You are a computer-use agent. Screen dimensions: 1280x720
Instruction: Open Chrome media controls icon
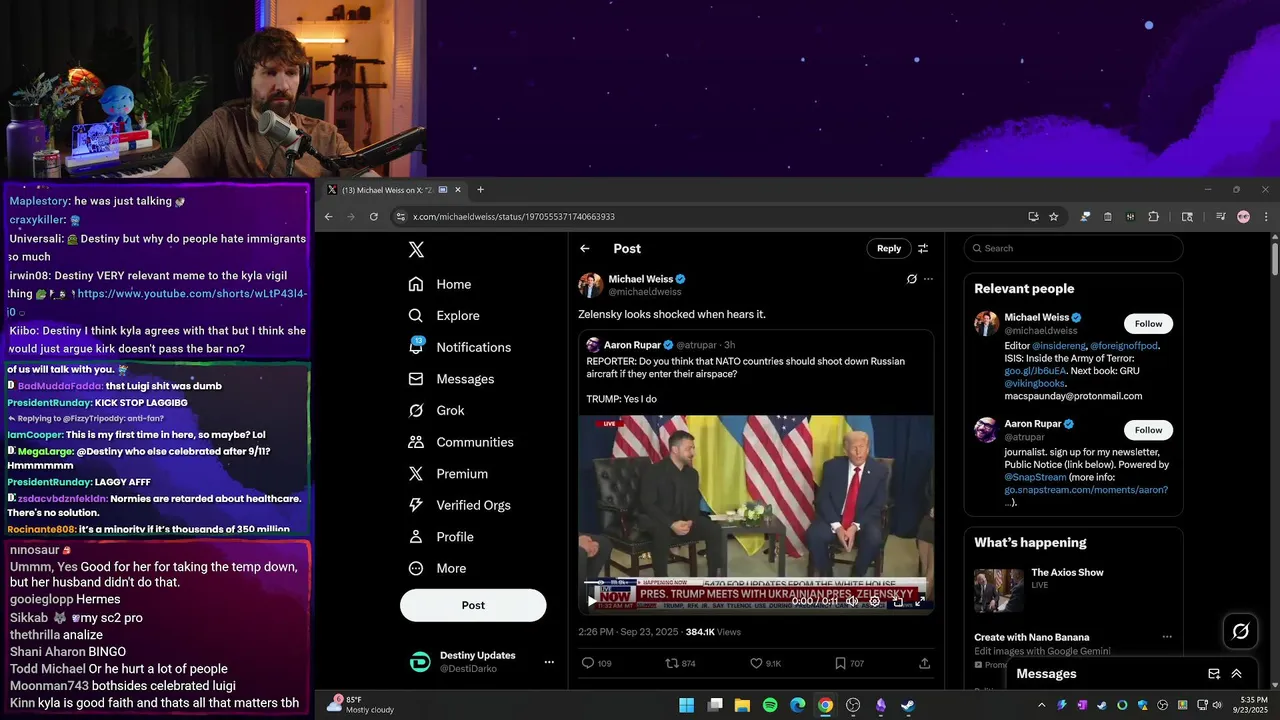[x=1221, y=216]
